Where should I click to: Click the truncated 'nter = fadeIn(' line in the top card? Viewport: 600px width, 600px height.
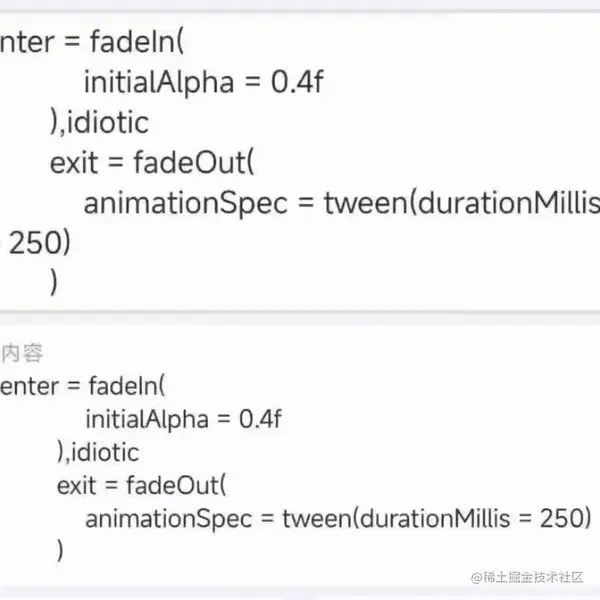tap(94, 43)
